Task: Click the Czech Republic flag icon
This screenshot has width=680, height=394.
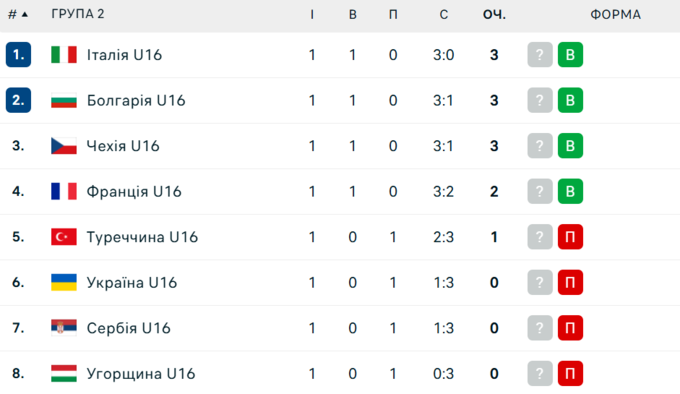Action: pyautogui.click(x=64, y=146)
